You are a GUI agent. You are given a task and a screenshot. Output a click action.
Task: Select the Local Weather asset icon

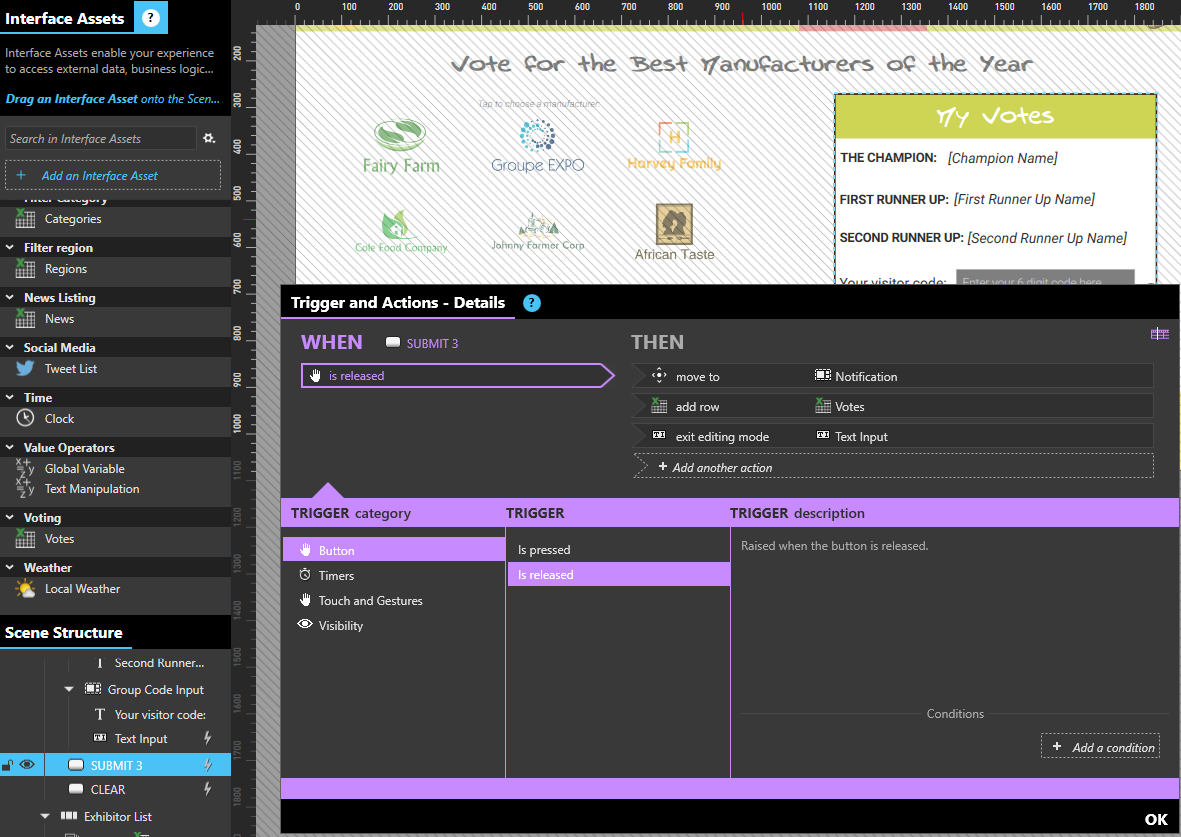(25, 589)
